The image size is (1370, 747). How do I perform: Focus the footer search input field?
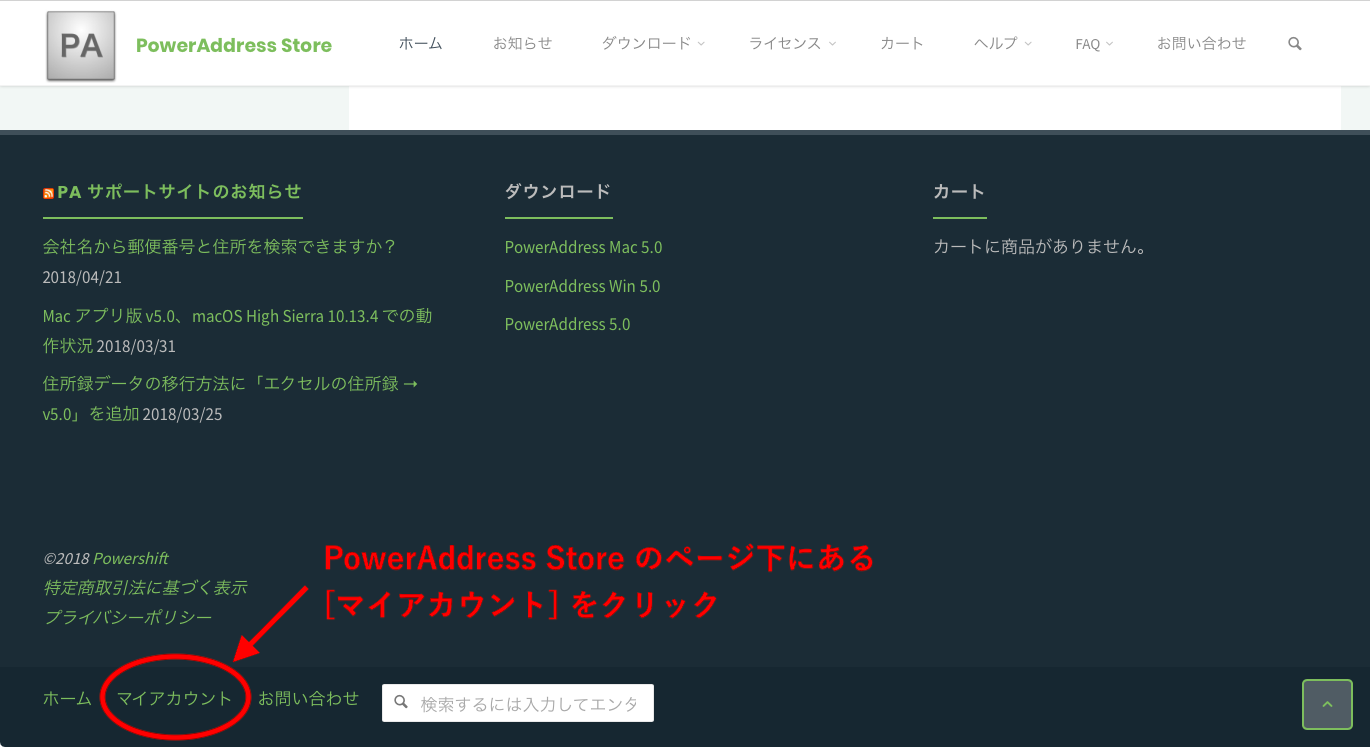528,704
